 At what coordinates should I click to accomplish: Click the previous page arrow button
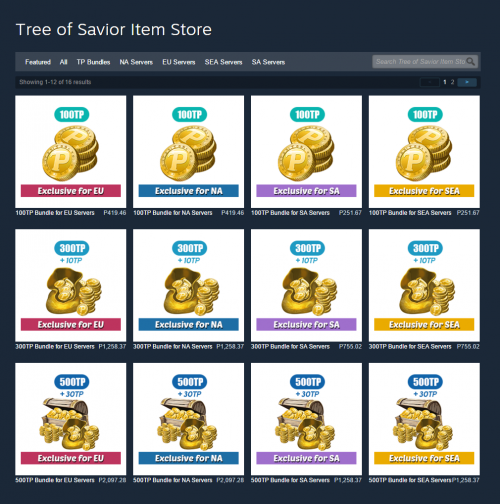pos(430,82)
